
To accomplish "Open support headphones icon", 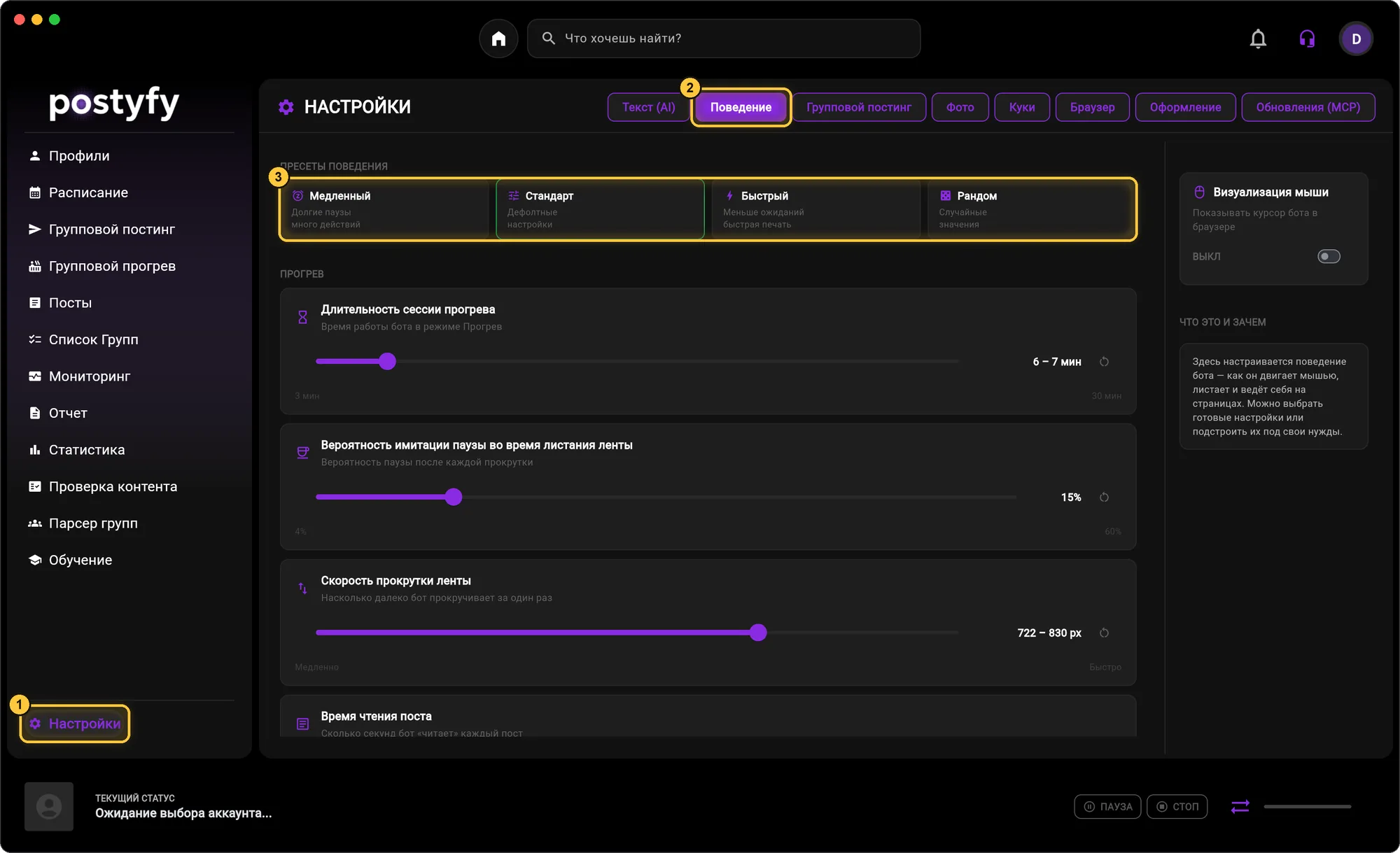I will (x=1307, y=38).
